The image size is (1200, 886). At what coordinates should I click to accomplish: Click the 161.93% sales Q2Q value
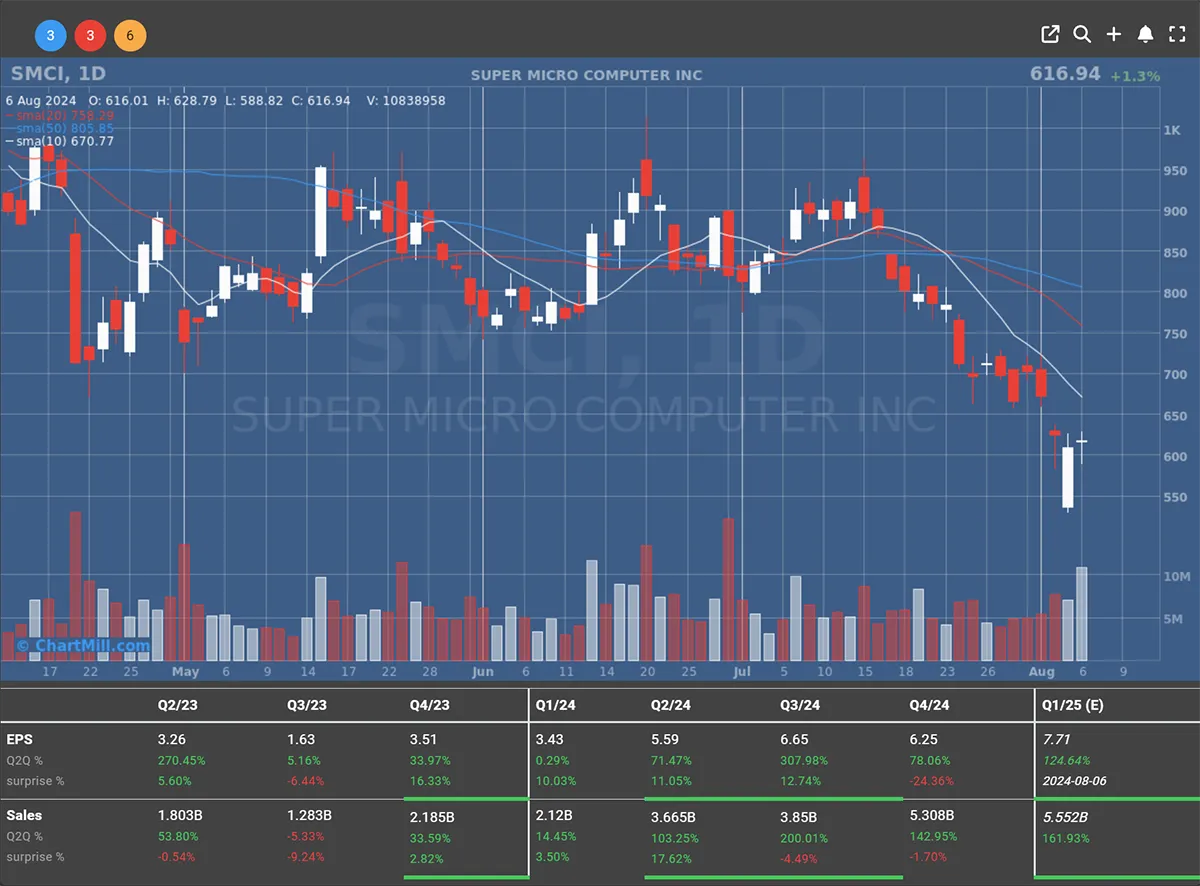pos(1067,838)
